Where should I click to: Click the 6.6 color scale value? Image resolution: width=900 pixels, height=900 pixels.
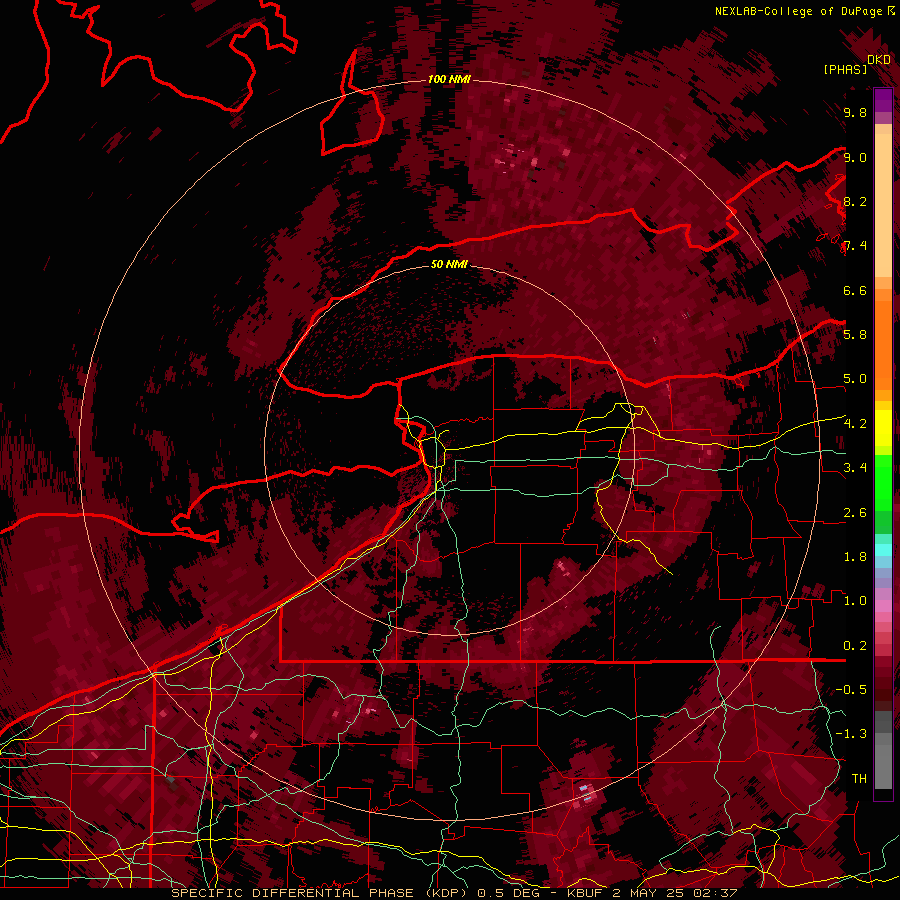[x=855, y=290]
